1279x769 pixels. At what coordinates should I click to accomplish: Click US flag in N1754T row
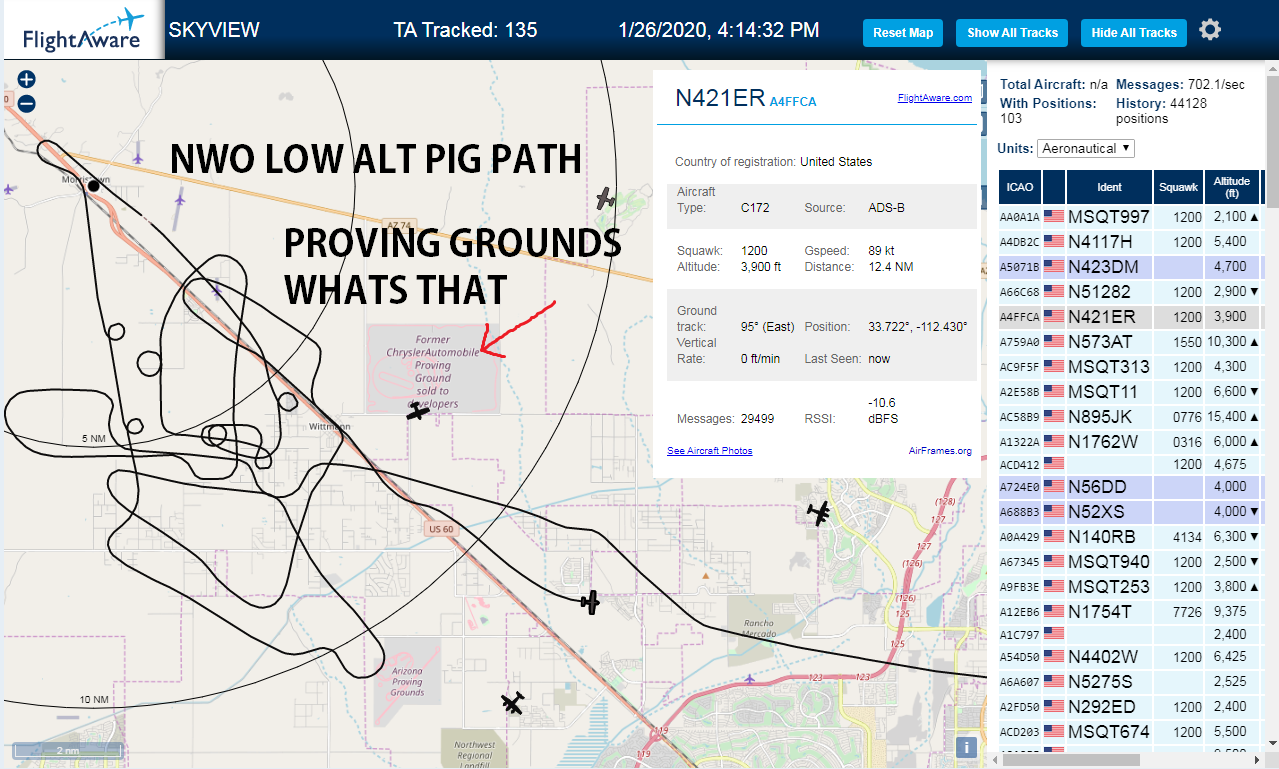pos(1053,611)
